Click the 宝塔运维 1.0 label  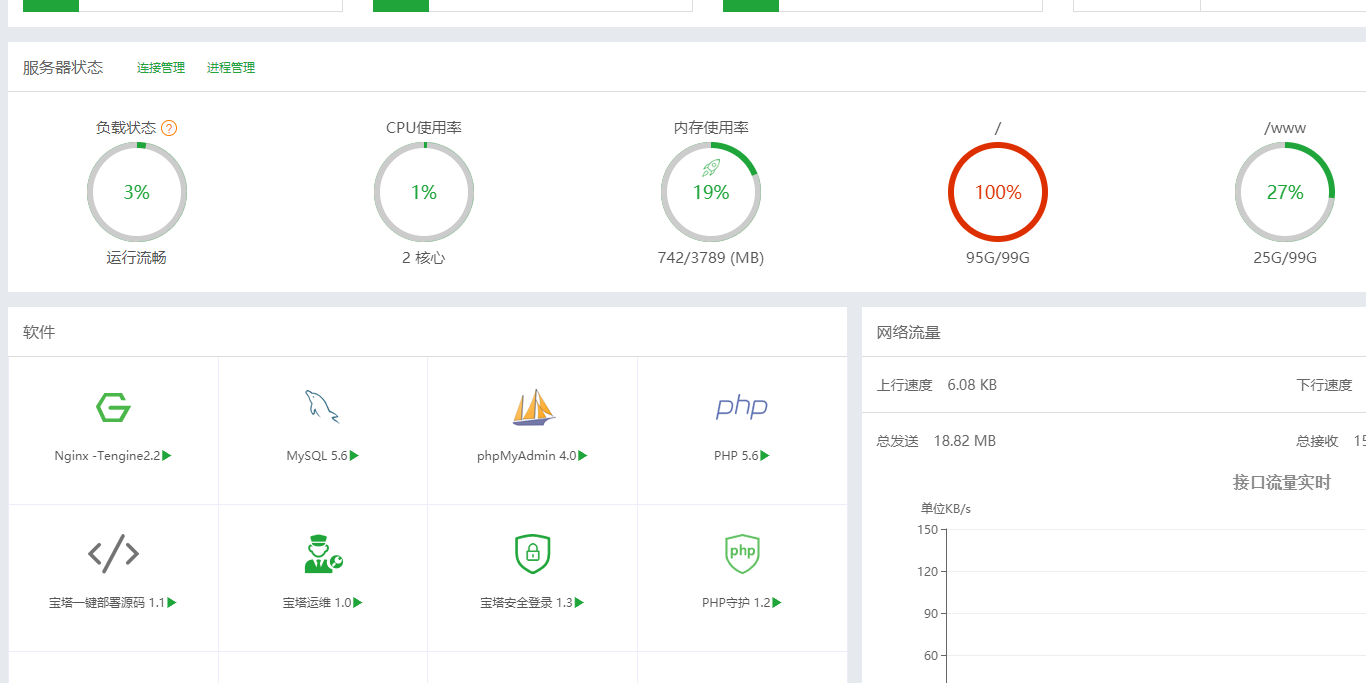pos(317,603)
